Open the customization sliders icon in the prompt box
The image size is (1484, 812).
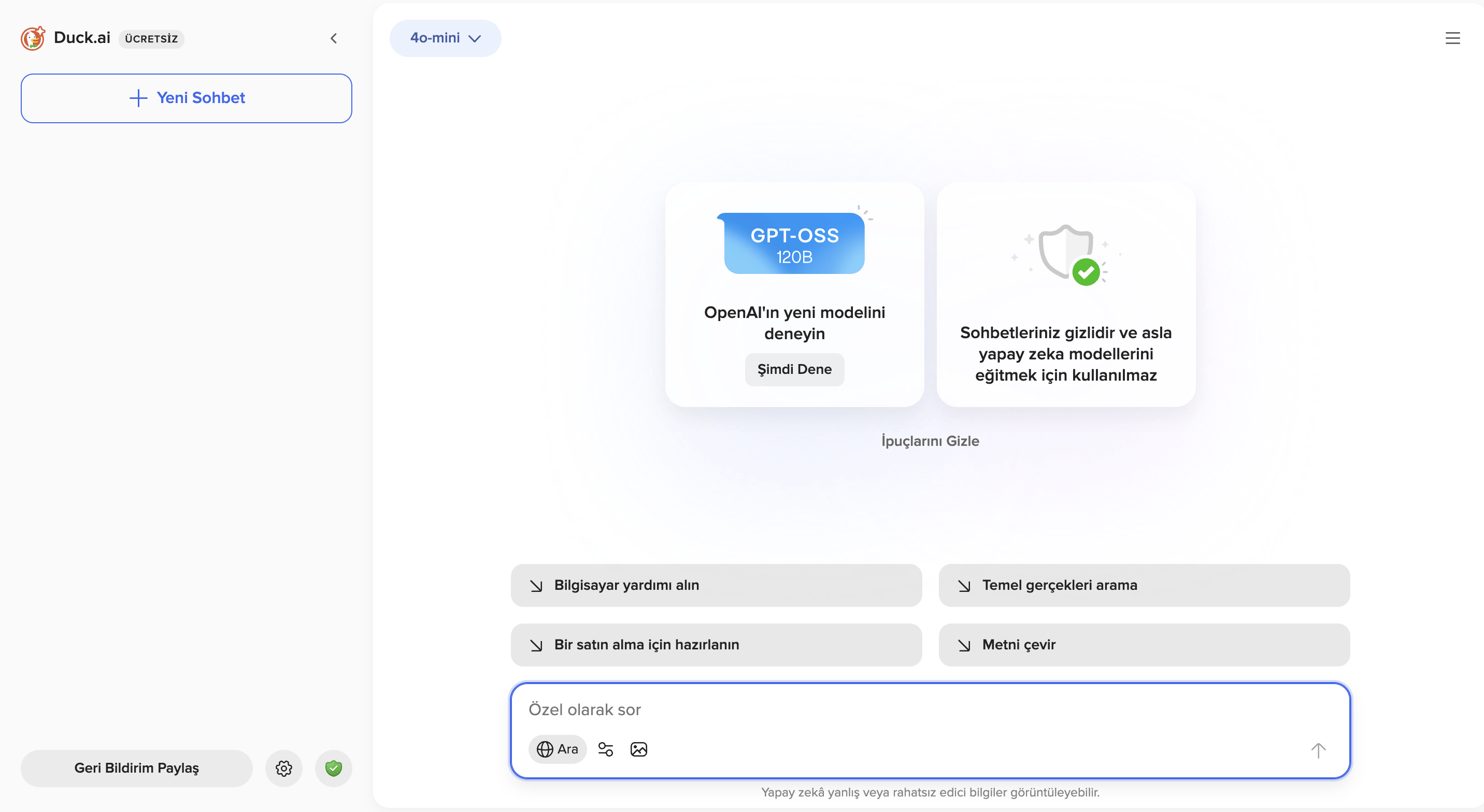606,749
